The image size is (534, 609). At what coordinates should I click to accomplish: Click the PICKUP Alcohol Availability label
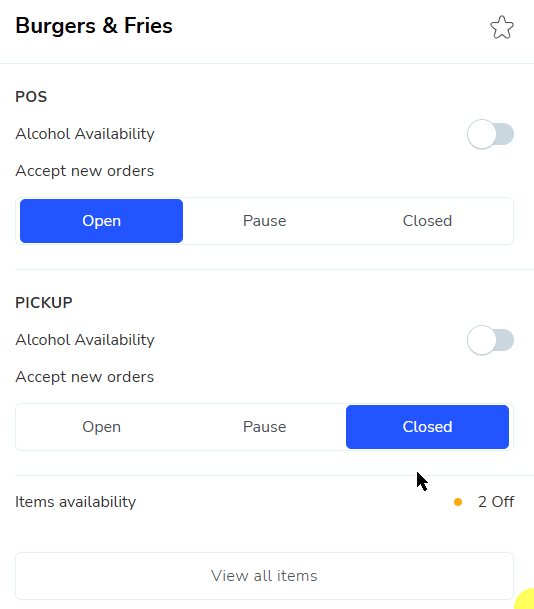point(85,340)
